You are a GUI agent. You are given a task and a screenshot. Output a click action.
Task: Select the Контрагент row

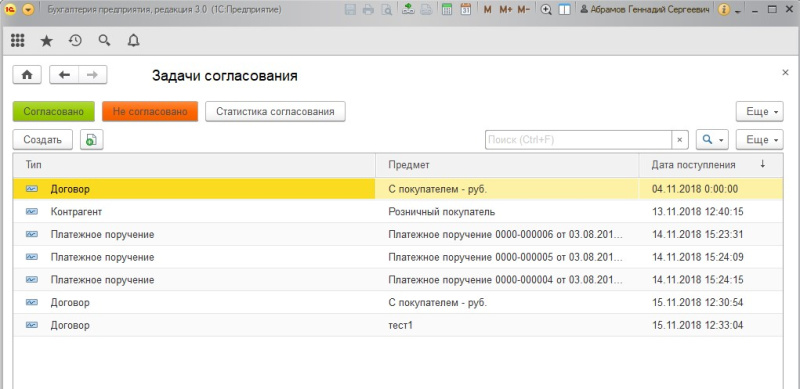398,211
